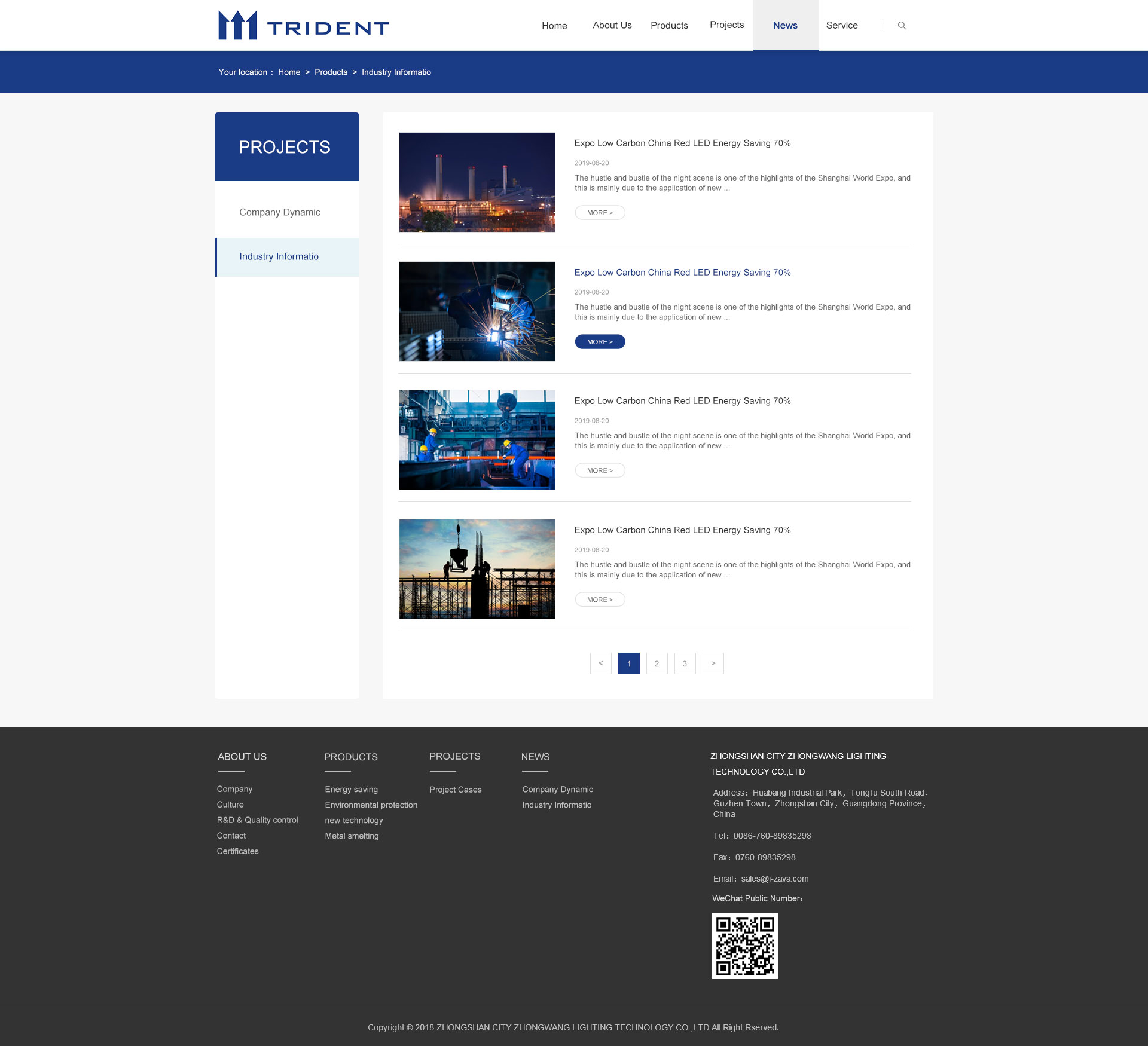Select page 3 pagination button
The height and width of the screenshot is (1046, 1148).
click(x=684, y=662)
